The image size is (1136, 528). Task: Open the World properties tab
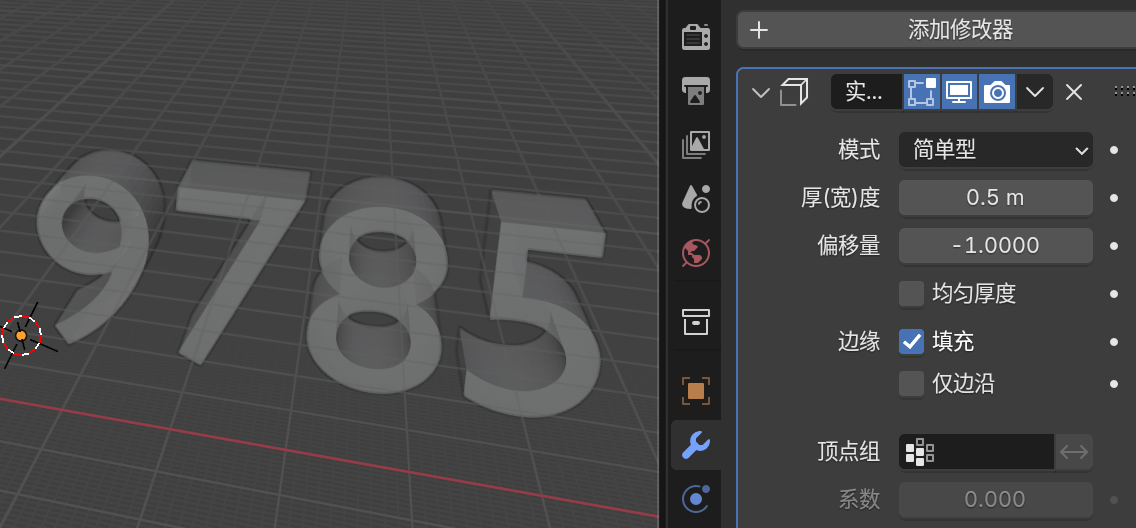pyautogui.click(x=696, y=253)
